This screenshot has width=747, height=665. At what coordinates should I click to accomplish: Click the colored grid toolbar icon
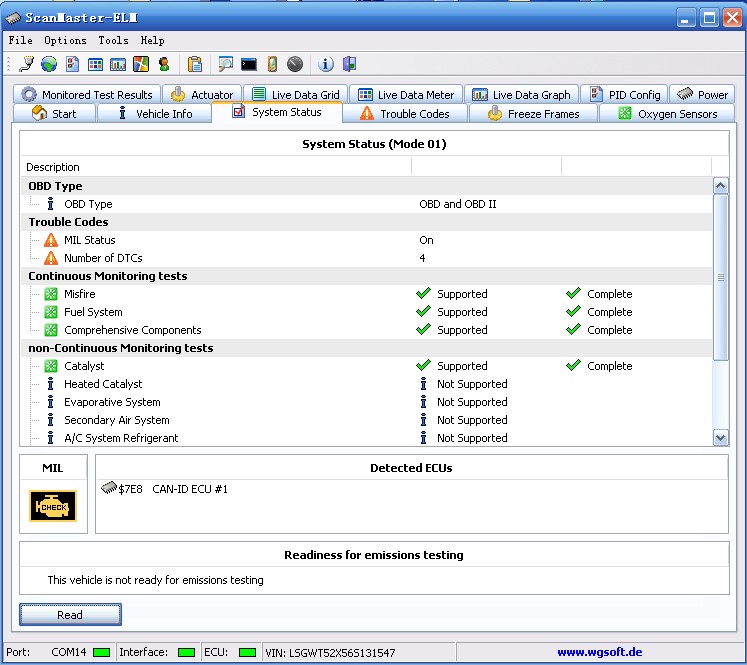pos(95,64)
